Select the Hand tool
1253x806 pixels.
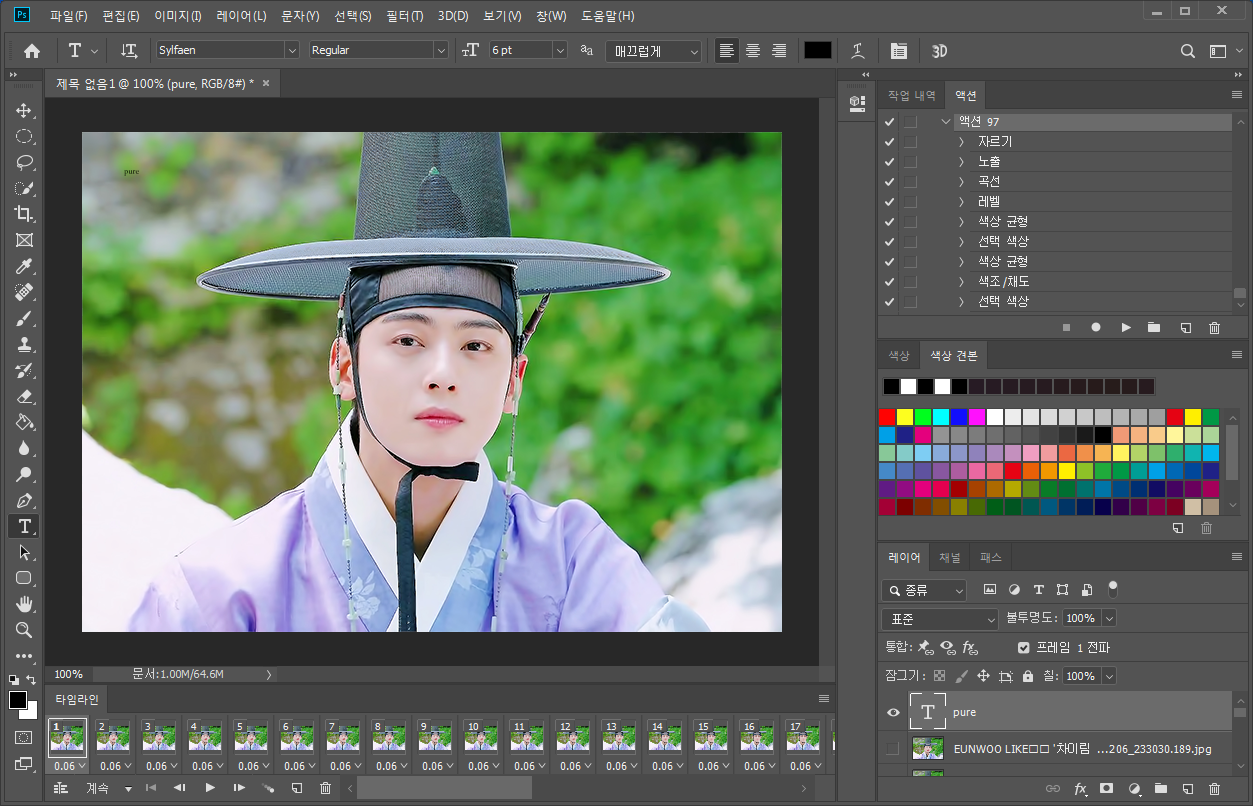(x=24, y=604)
